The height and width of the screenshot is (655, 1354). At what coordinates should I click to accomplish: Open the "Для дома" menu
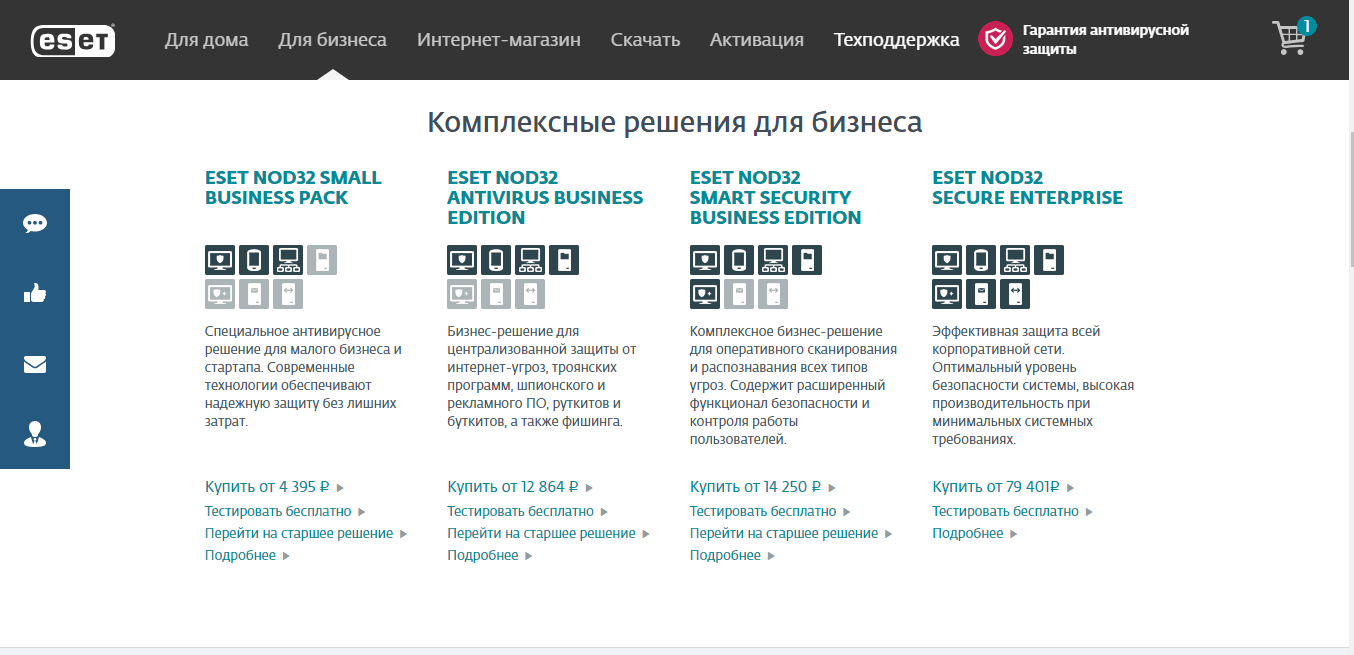point(206,40)
